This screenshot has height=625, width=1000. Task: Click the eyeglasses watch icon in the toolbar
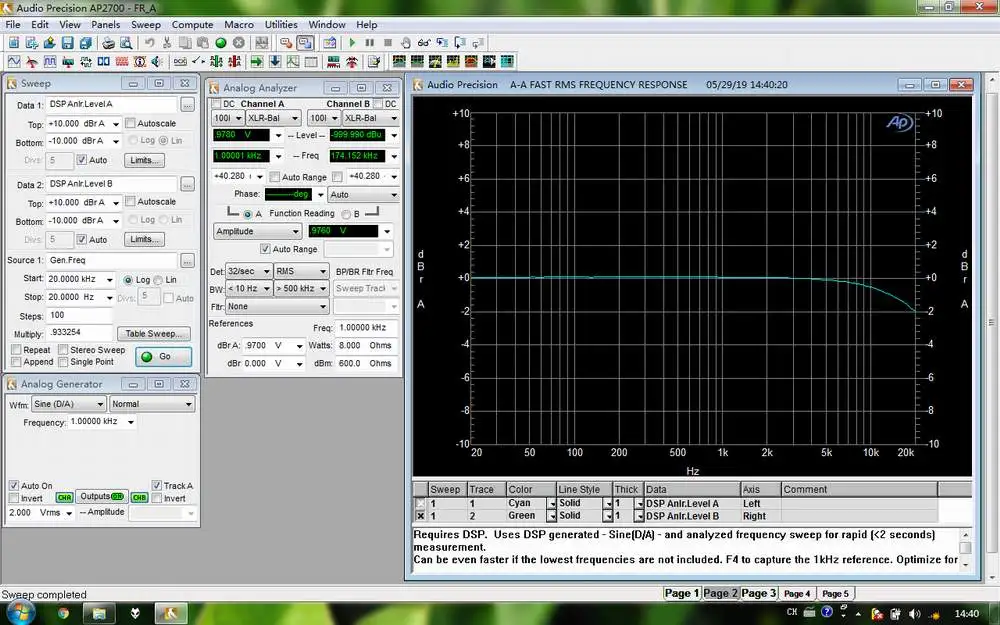click(x=423, y=43)
